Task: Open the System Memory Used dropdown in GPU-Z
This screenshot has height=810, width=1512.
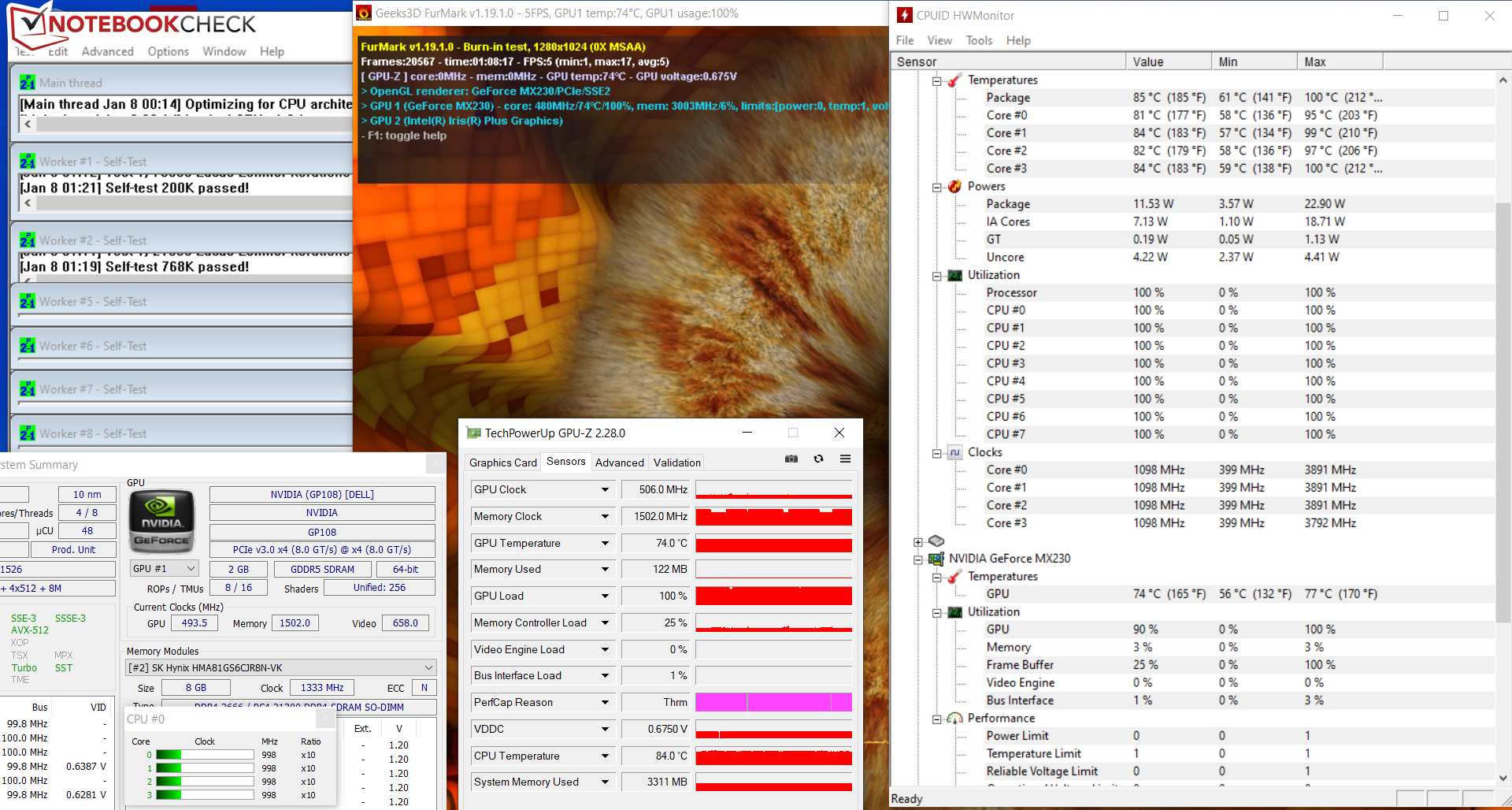Action: tap(605, 782)
